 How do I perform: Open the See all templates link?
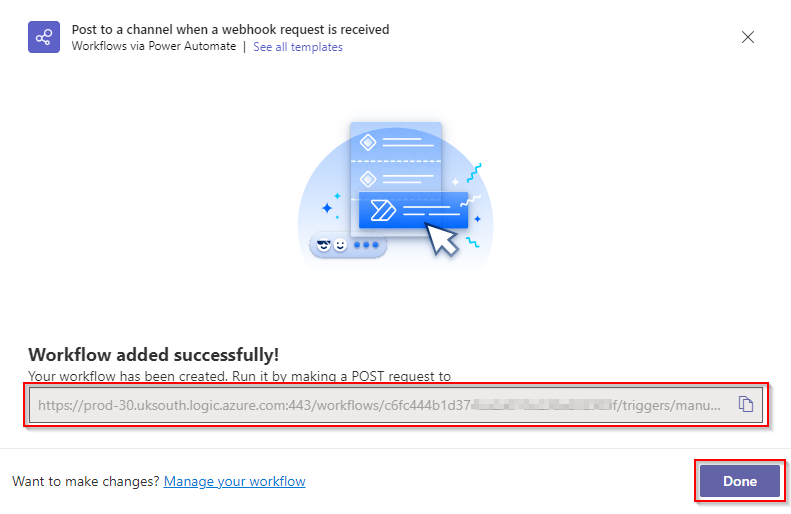click(298, 47)
